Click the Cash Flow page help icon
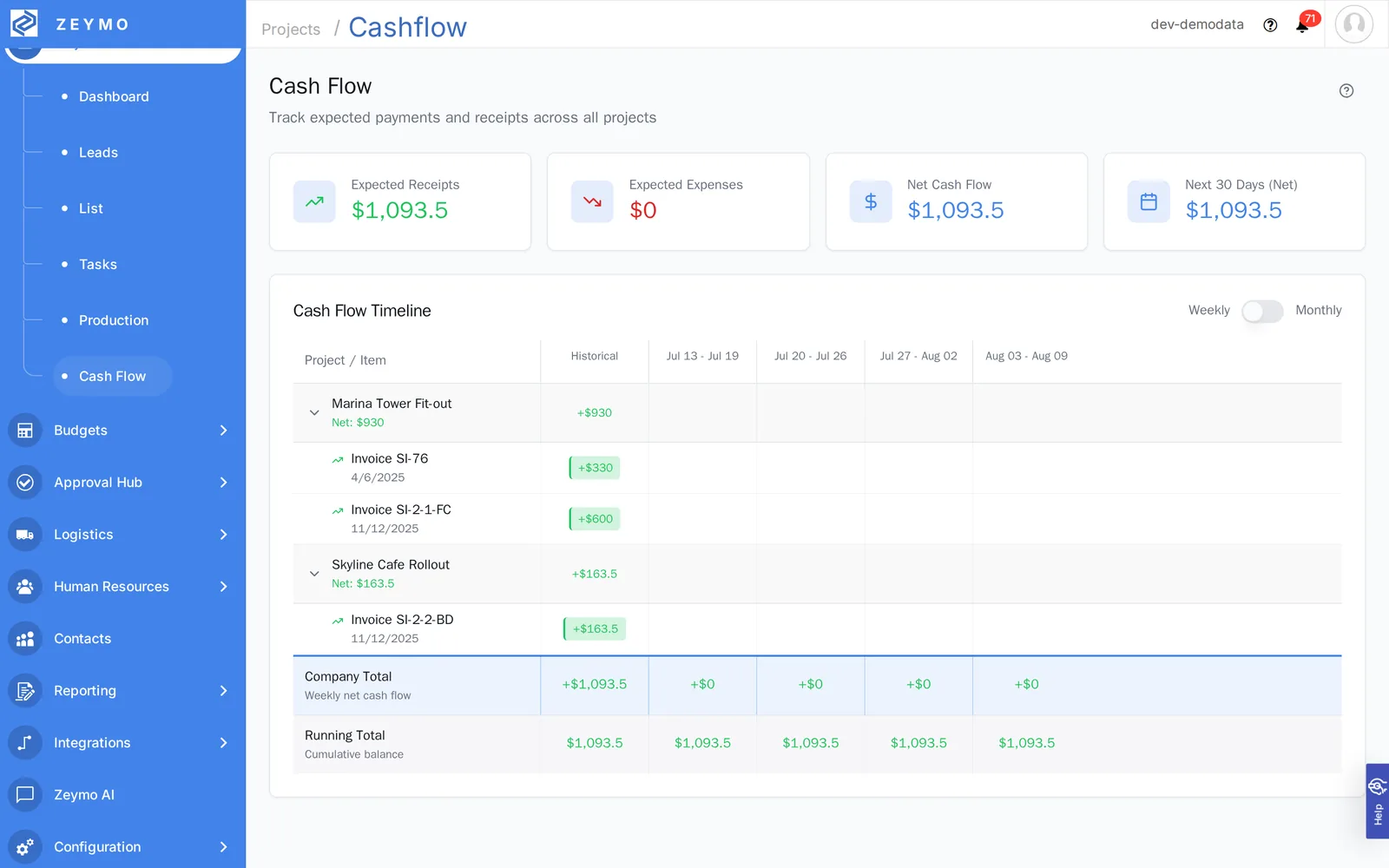 (1346, 90)
